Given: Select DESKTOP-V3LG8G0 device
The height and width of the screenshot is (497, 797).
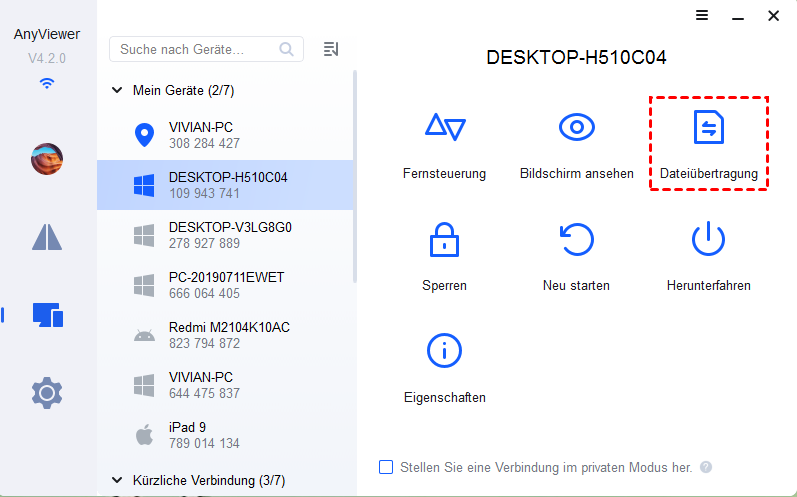Looking at the screenshot, I should [x=225, y=235].
